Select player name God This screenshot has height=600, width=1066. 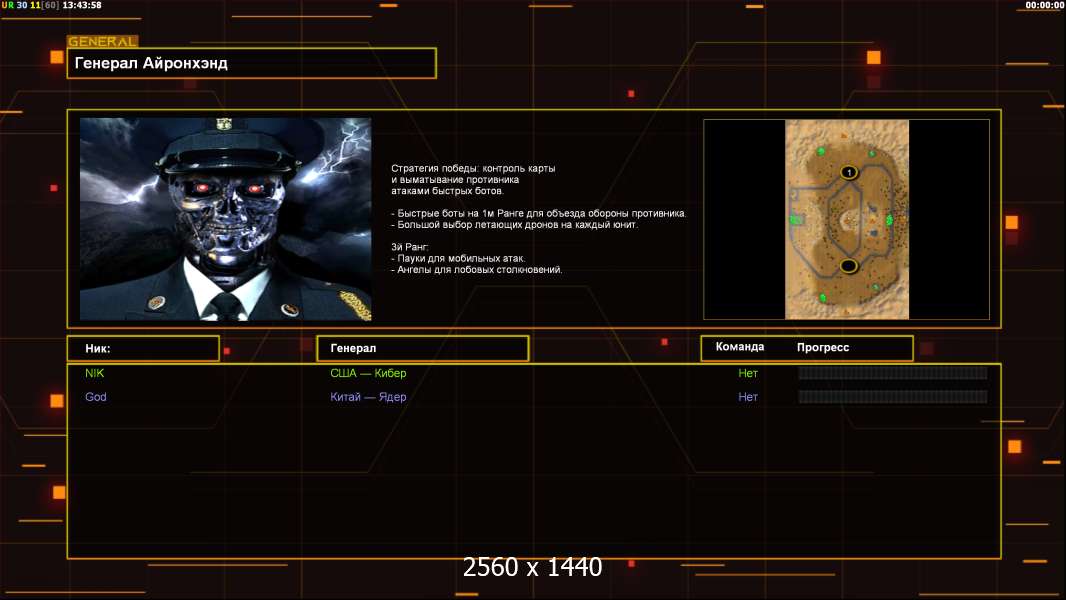coord(96,397)
